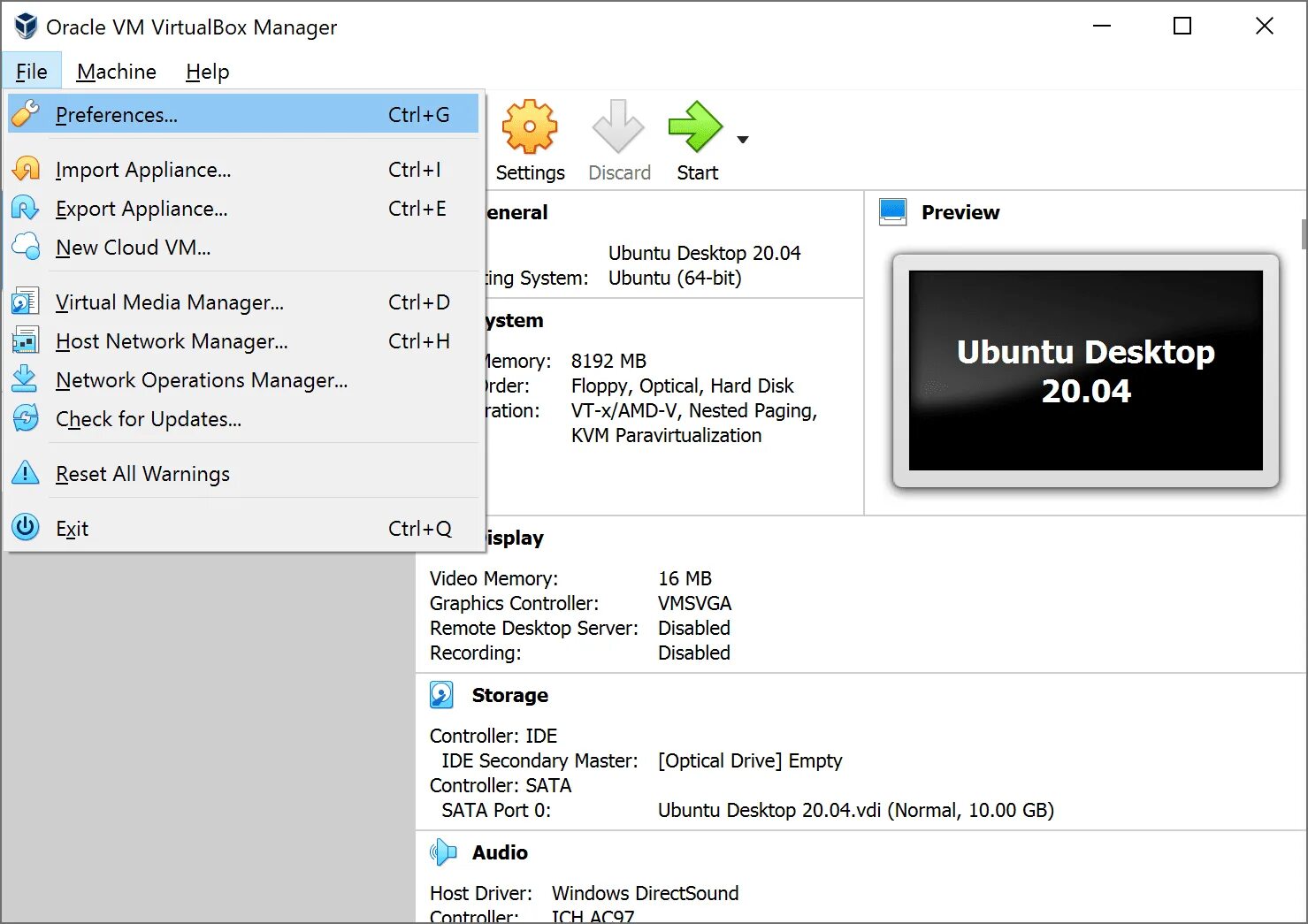Click the 'Floppy, Optical, Hard Disk' boot order
This screenshot has width=1308, height=924.
[x=682, y=386]
